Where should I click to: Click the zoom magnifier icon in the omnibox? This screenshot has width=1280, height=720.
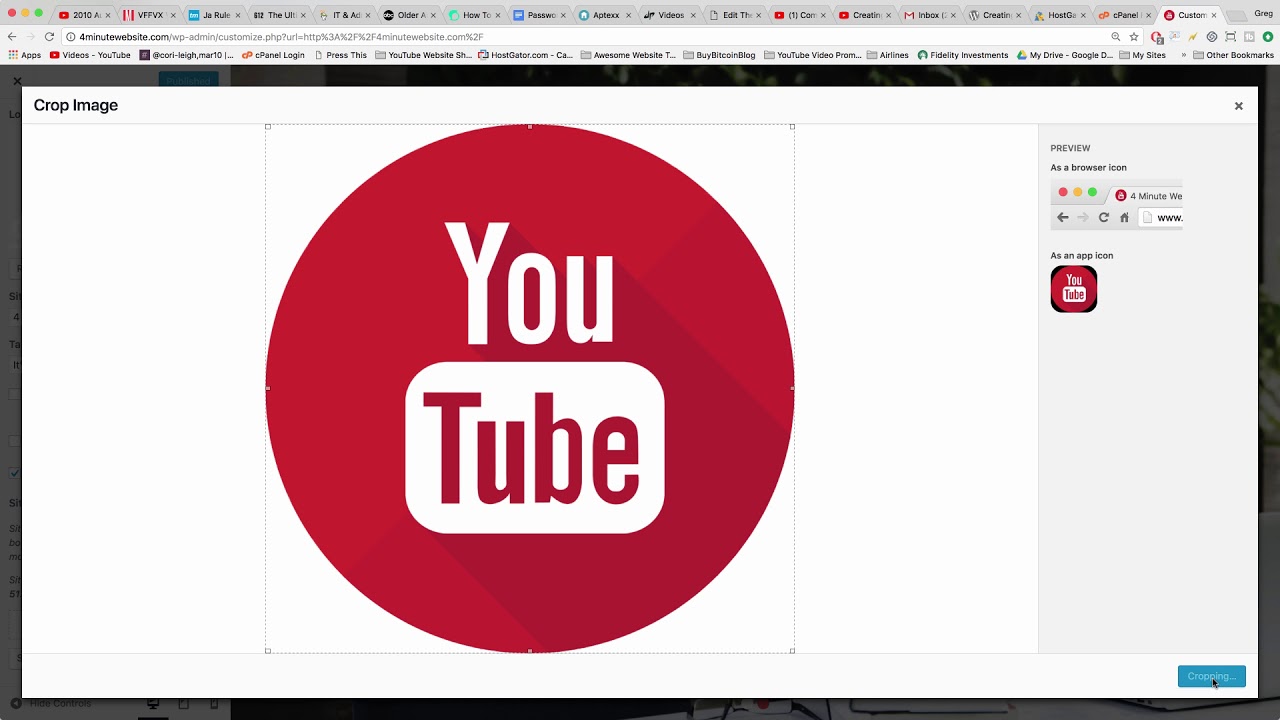point(1116,36)
